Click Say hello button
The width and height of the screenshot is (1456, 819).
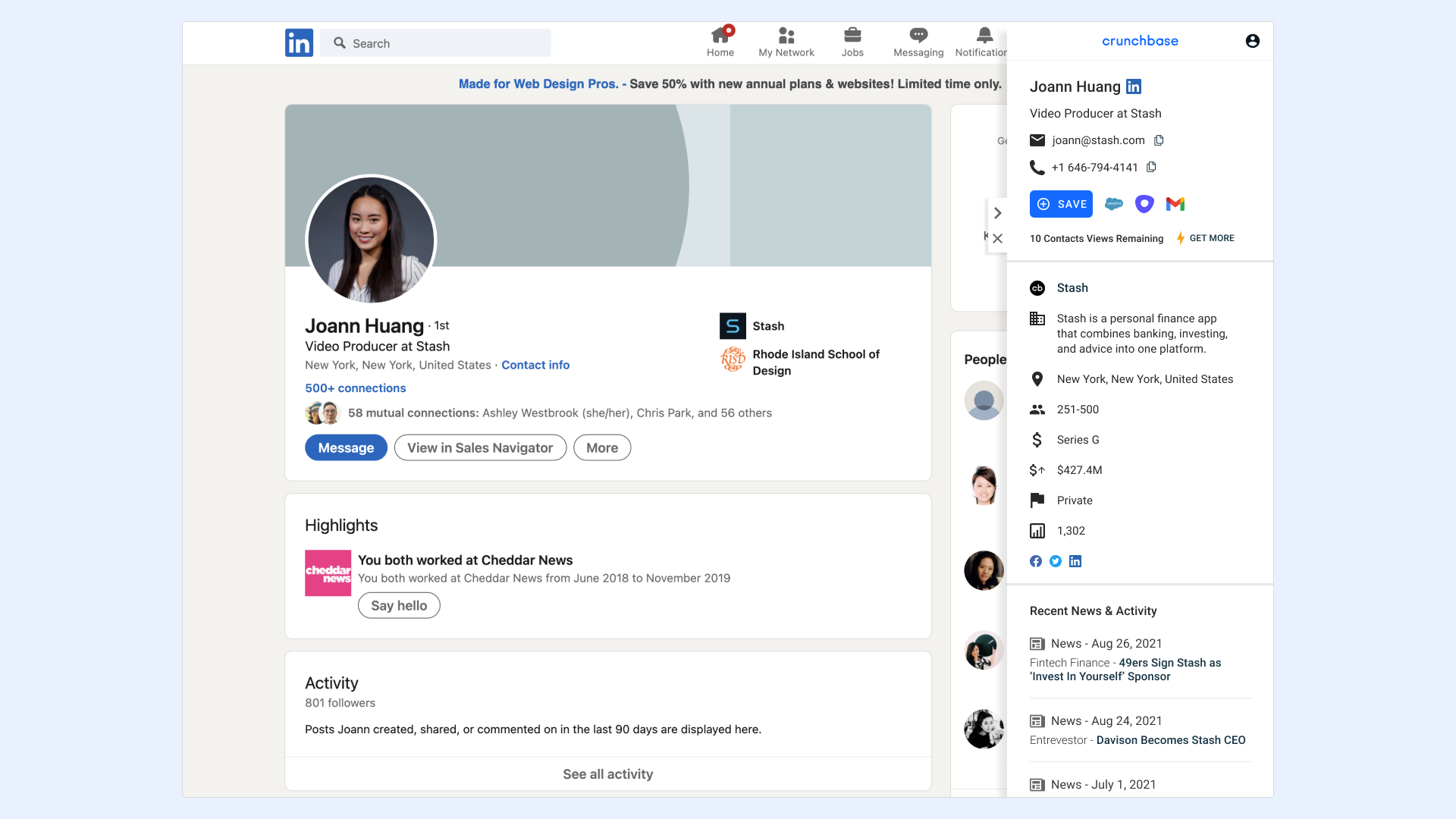pos(399,605)
